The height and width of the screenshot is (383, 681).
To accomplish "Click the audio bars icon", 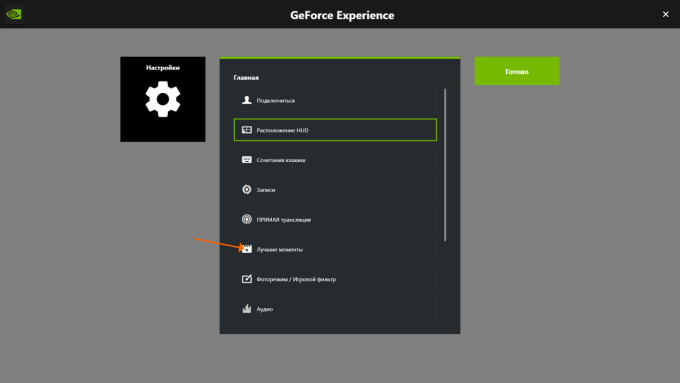I will pyautogui.click(x=247, y=309).
